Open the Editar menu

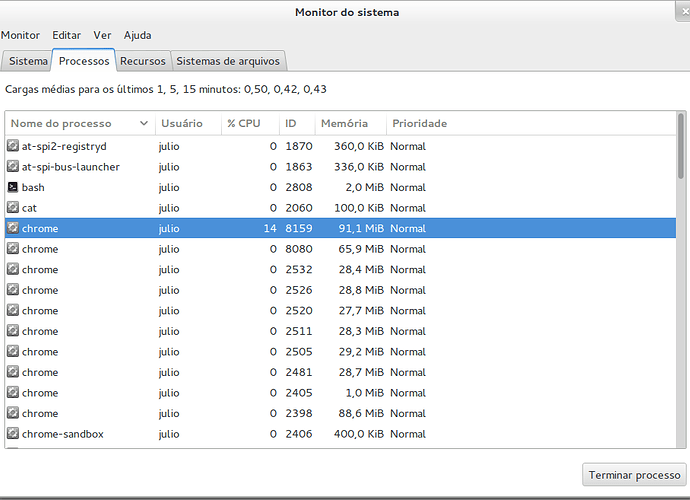click(x=66, y=35)
